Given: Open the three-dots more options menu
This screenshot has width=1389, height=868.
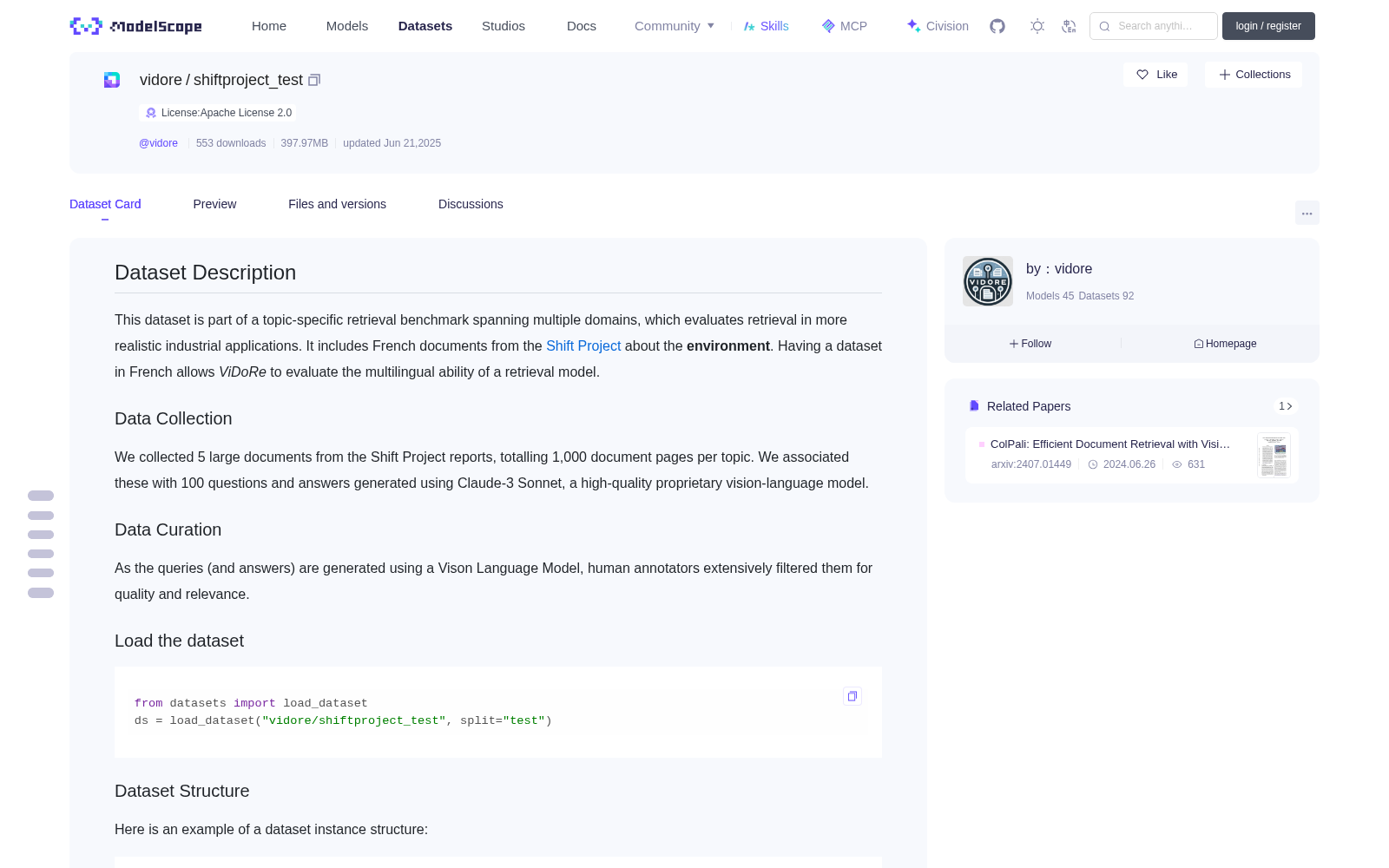Looking at the screenshot, I should point(1307,213).
